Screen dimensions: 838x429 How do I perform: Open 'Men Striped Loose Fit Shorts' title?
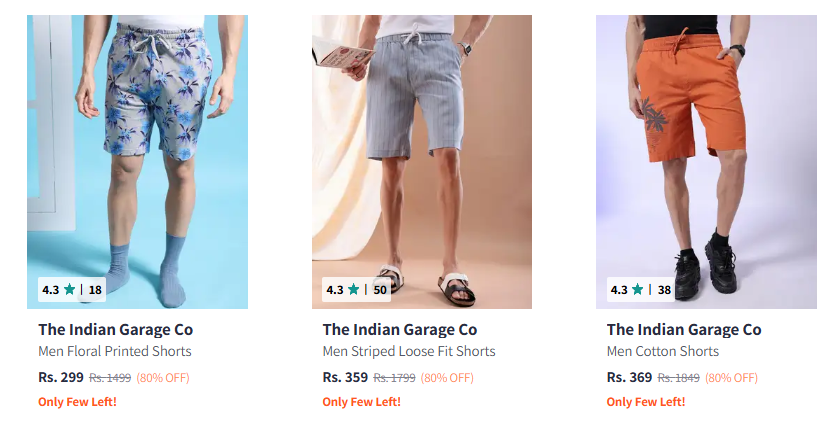(409, 352)
